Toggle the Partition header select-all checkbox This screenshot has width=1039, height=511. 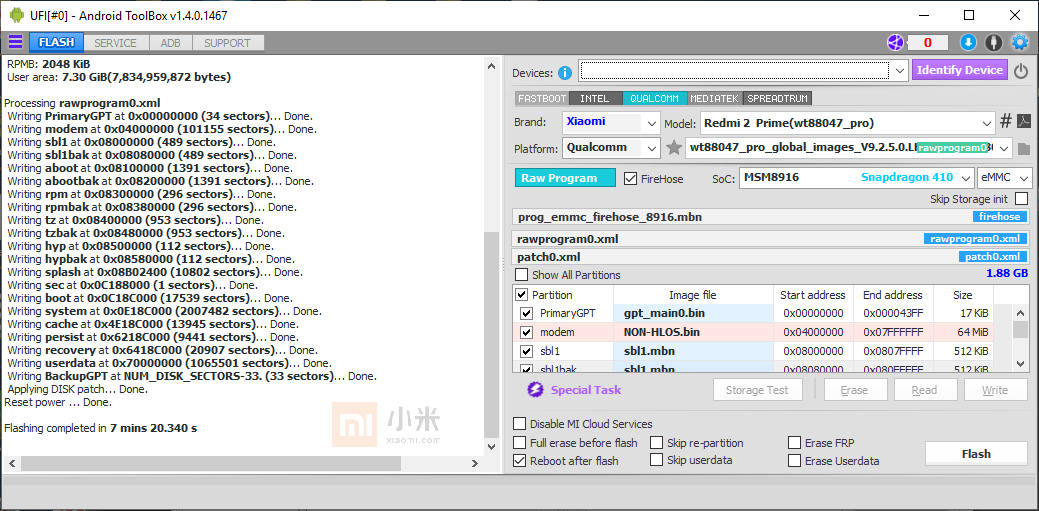[x=522, y=295]
